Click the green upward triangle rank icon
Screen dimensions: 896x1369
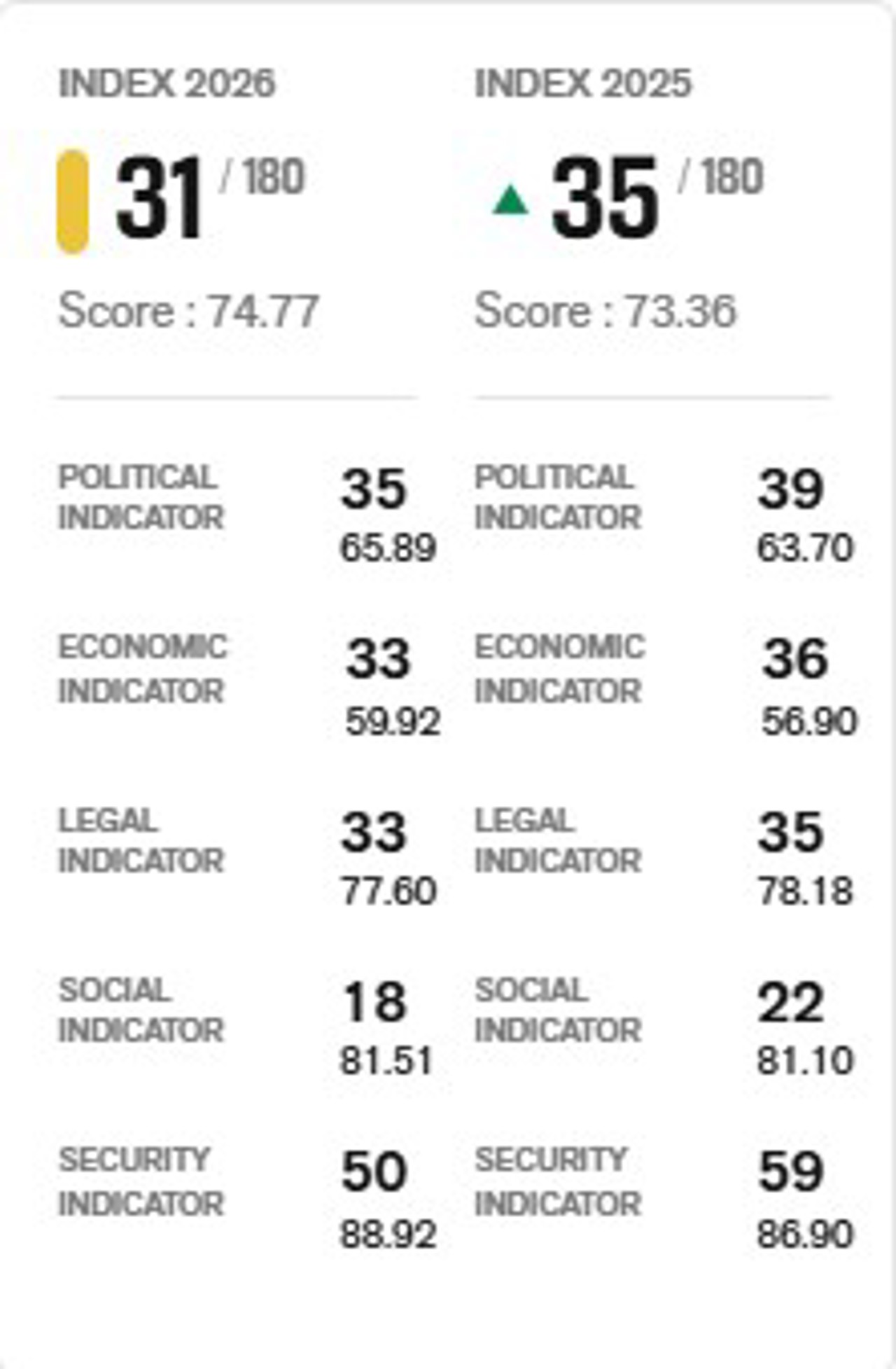[x=510, y=200]
